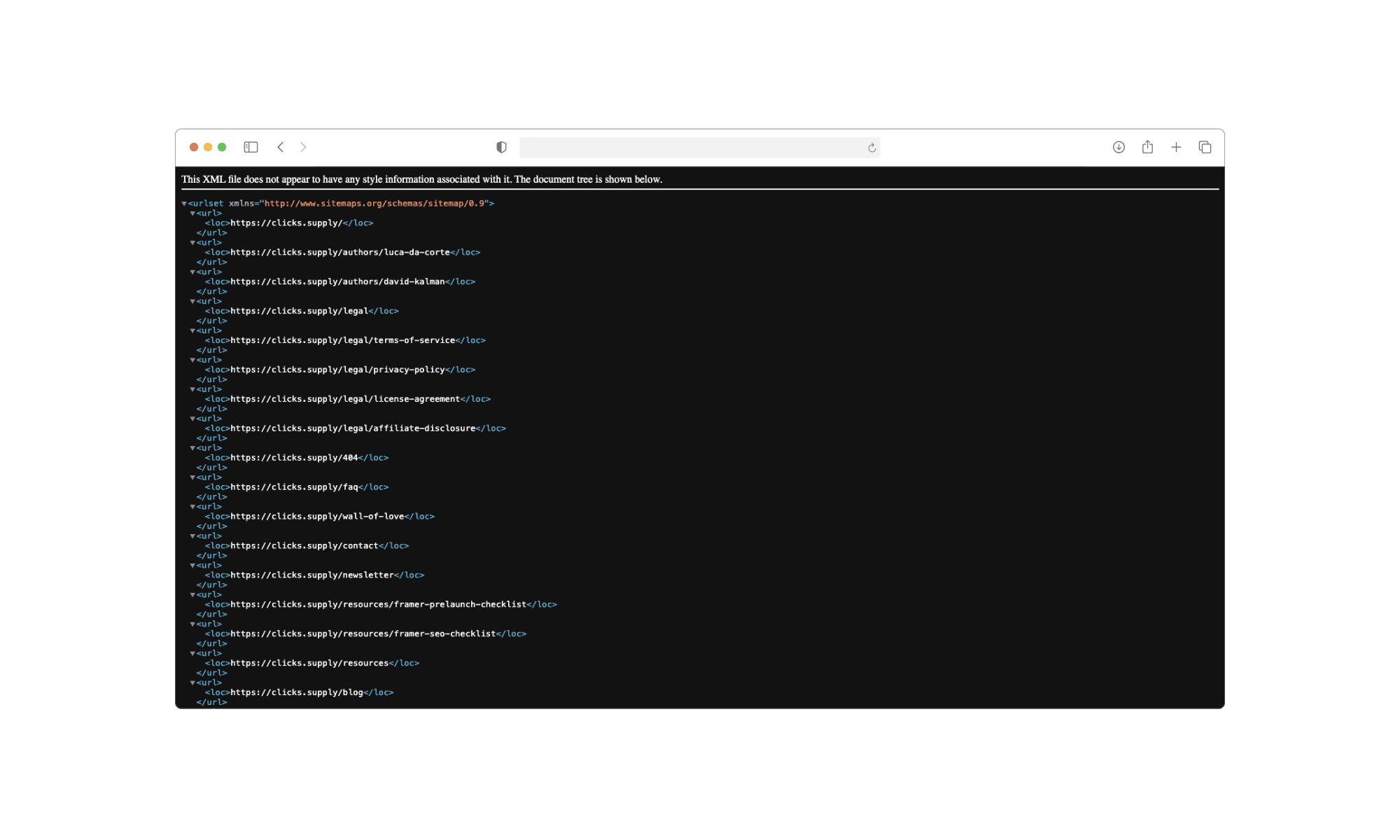Screen dimensions: 1400x840
Task: Close window with the red button
Action: (194, 147)
